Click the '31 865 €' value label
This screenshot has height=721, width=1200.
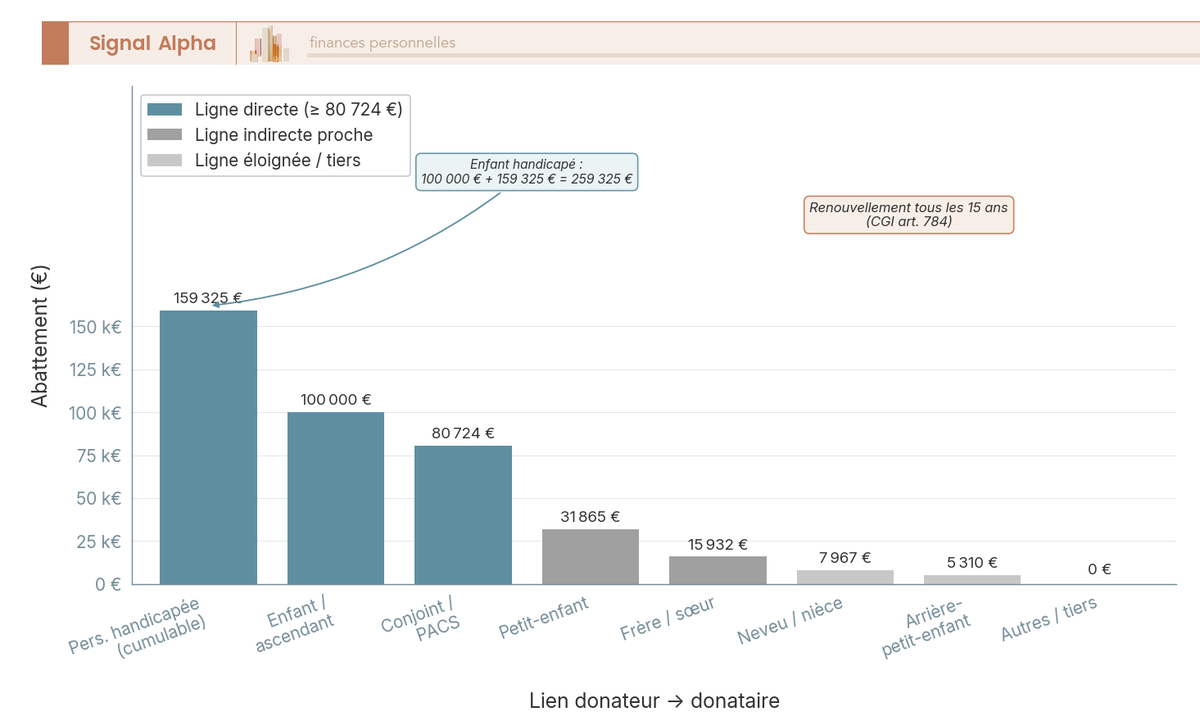590,517
